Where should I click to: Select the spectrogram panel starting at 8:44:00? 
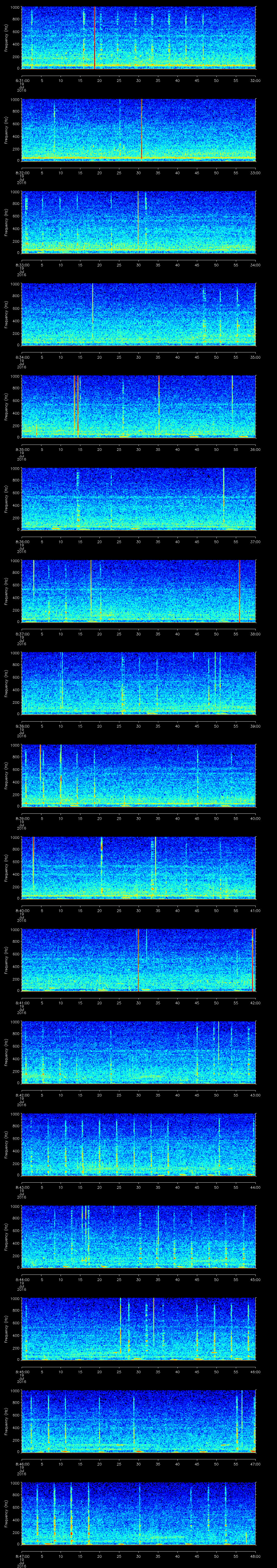point(138,1237)
